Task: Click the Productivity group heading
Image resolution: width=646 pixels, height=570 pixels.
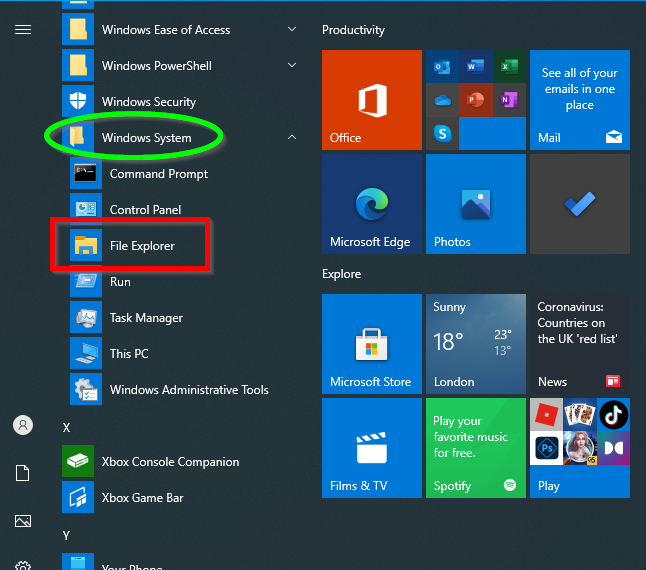Action: click(x=353, y=30)
